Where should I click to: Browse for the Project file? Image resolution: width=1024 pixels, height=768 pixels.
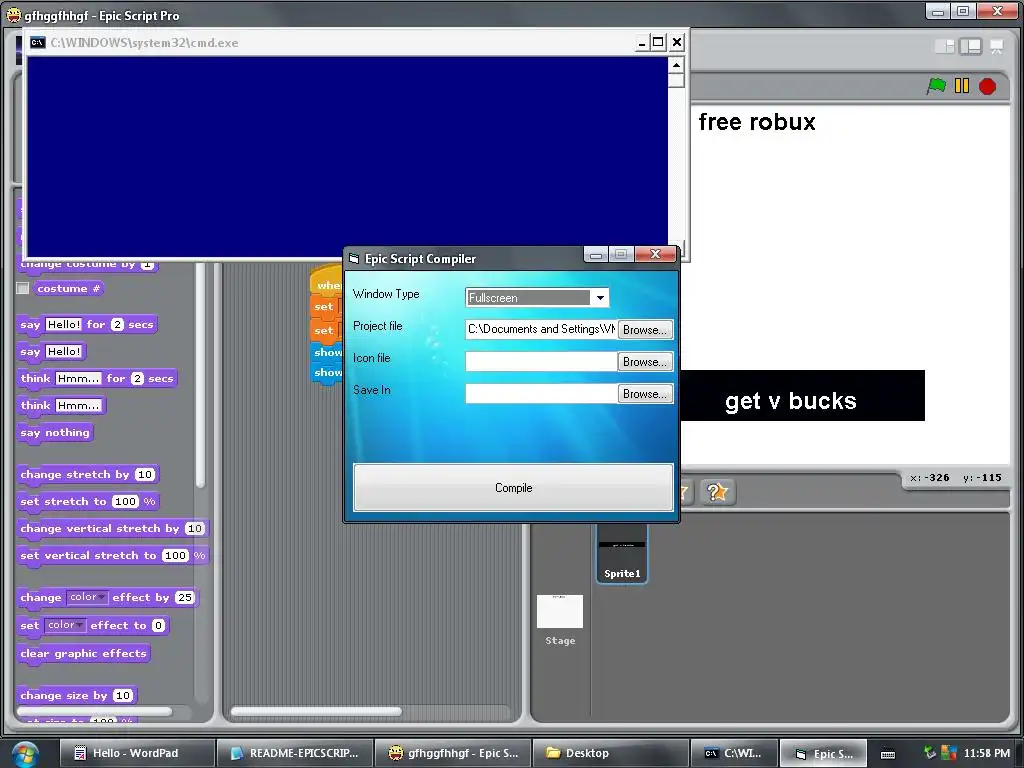[x=645, y=330]
